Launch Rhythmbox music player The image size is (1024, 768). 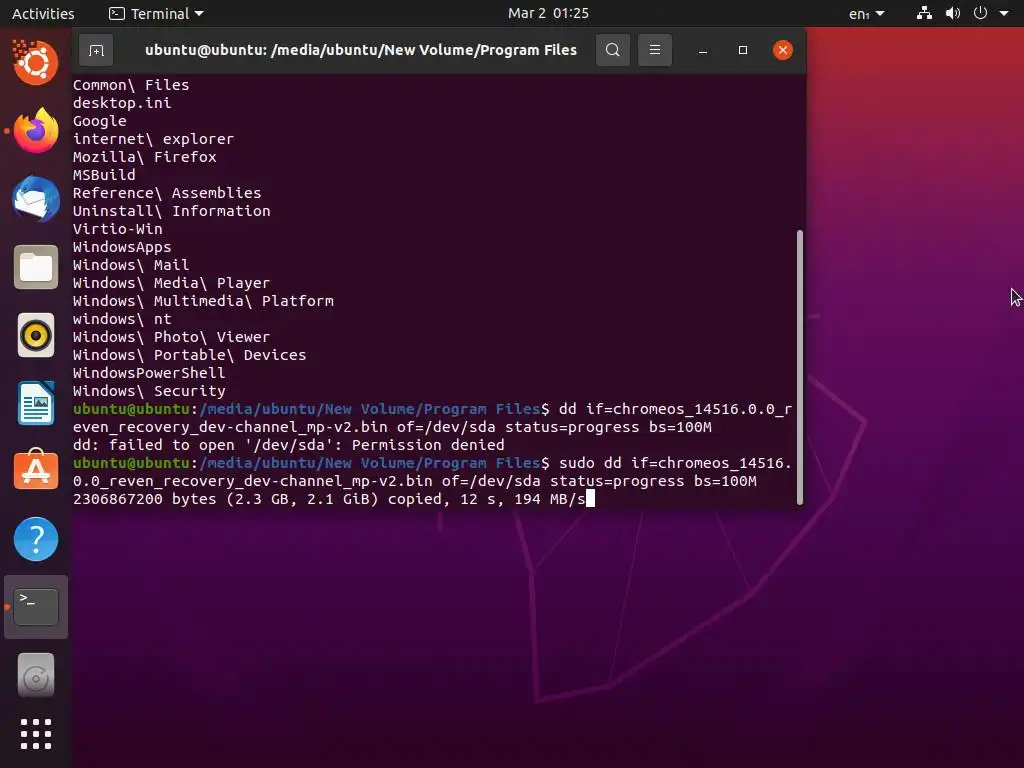[36, 335]
